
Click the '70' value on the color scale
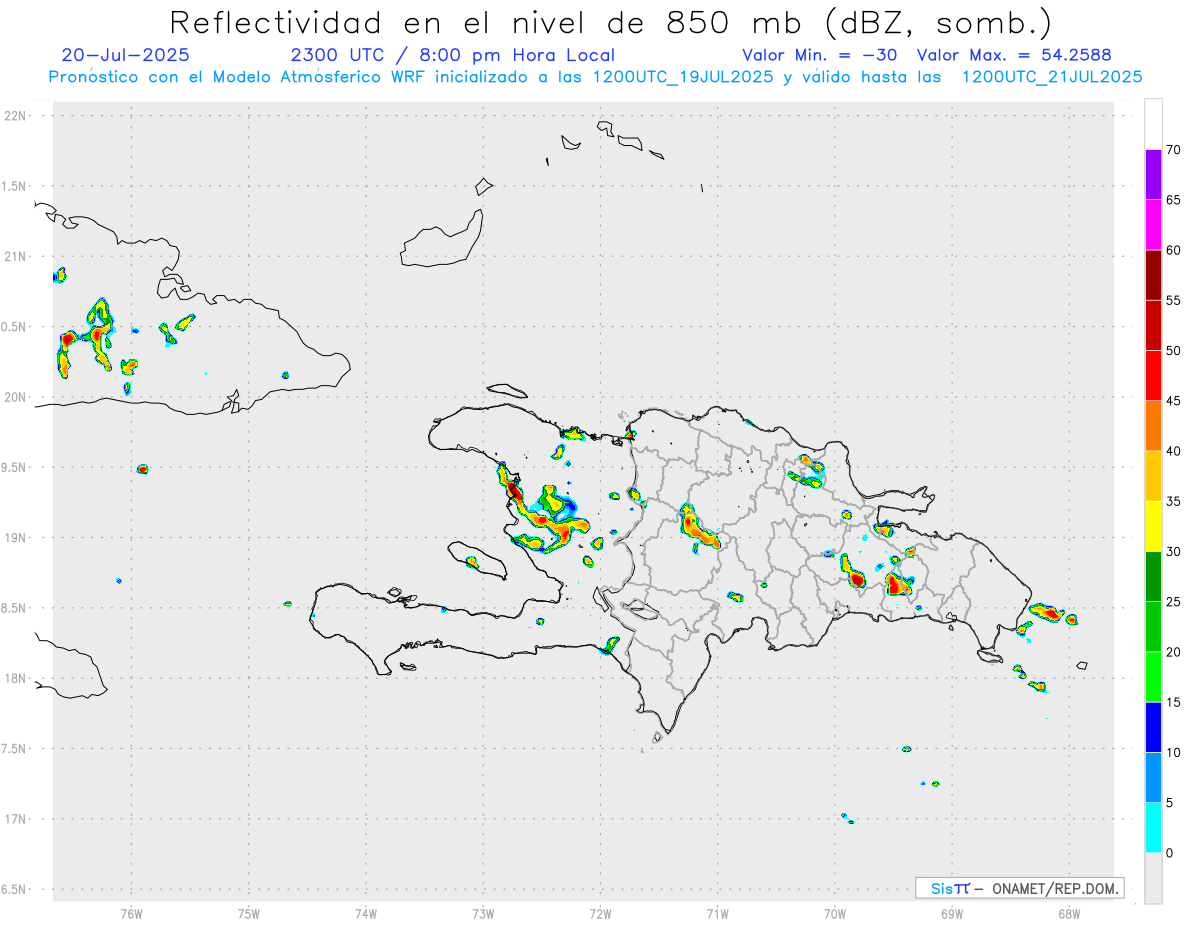coord(1173,150)
